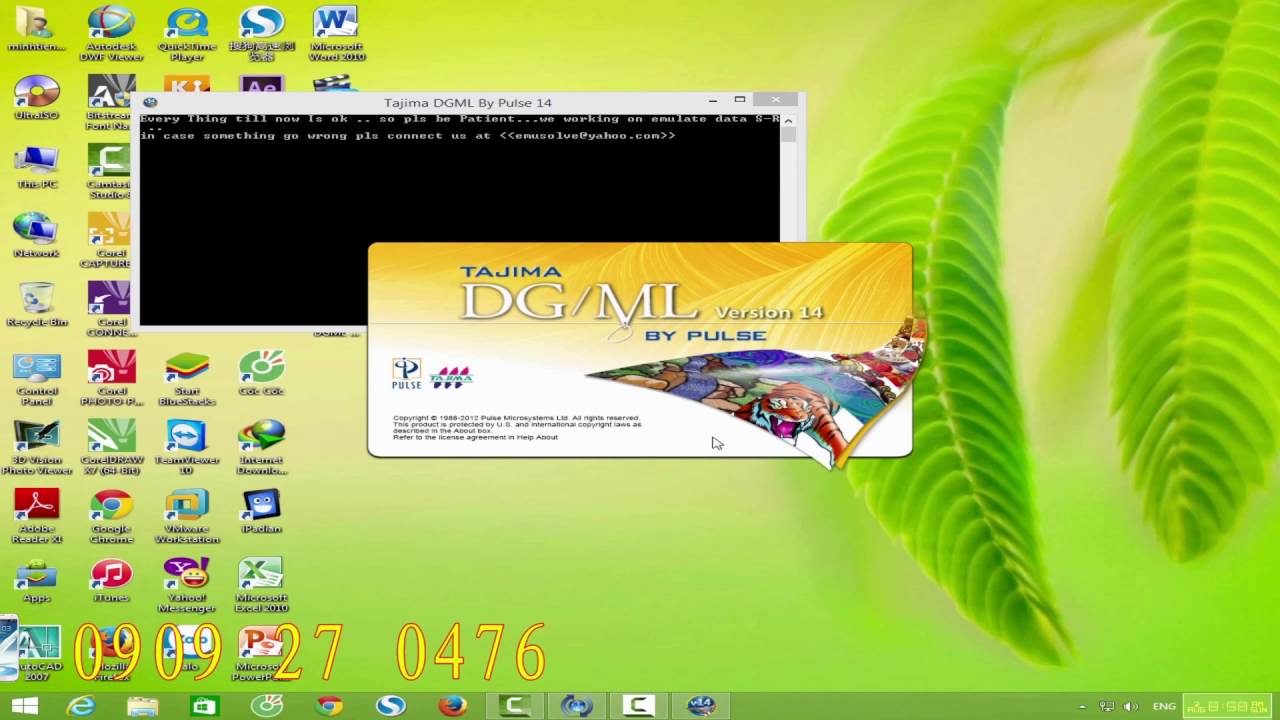Select the Network desktop icon
The image size is (1280, 720).
tap(37, 235)
